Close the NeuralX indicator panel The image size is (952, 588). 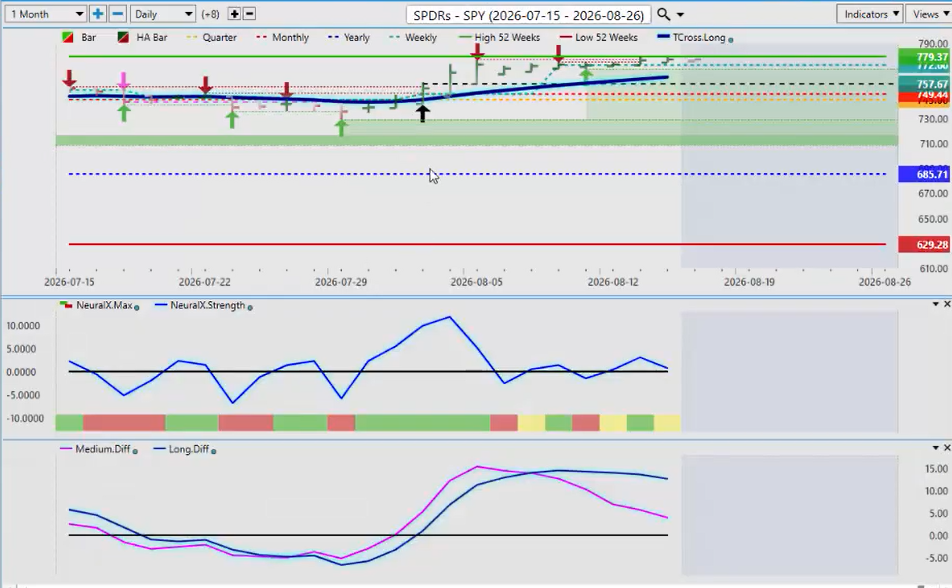pos(946,304)
